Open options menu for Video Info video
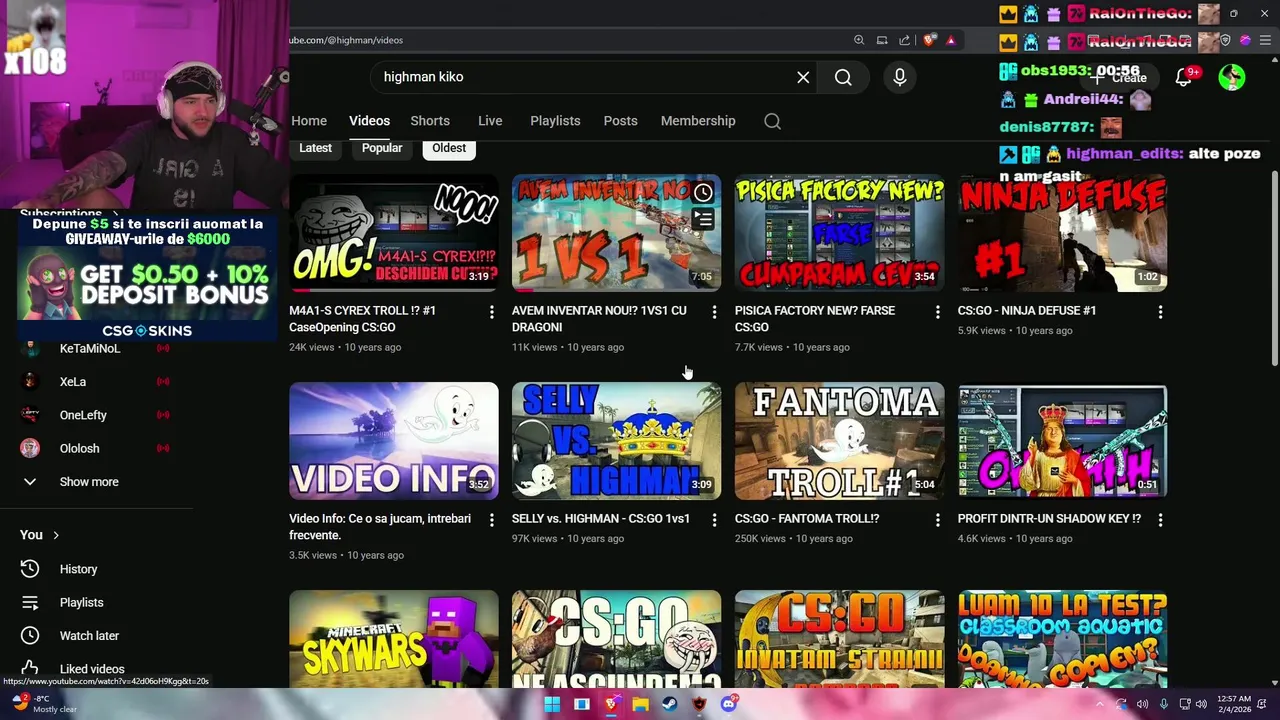The width and height of the screenshot is (1280, 720). [x=491, y=520]
